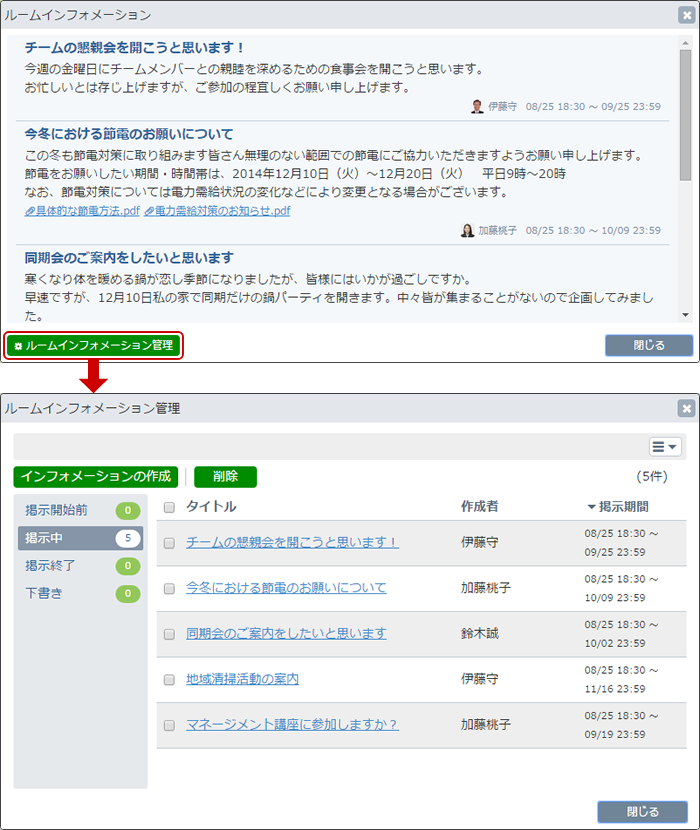The height and width of the screenshot is (830, 700).
Task: Close ルームインフォメーション dialog with X icon
Action: 686,15
